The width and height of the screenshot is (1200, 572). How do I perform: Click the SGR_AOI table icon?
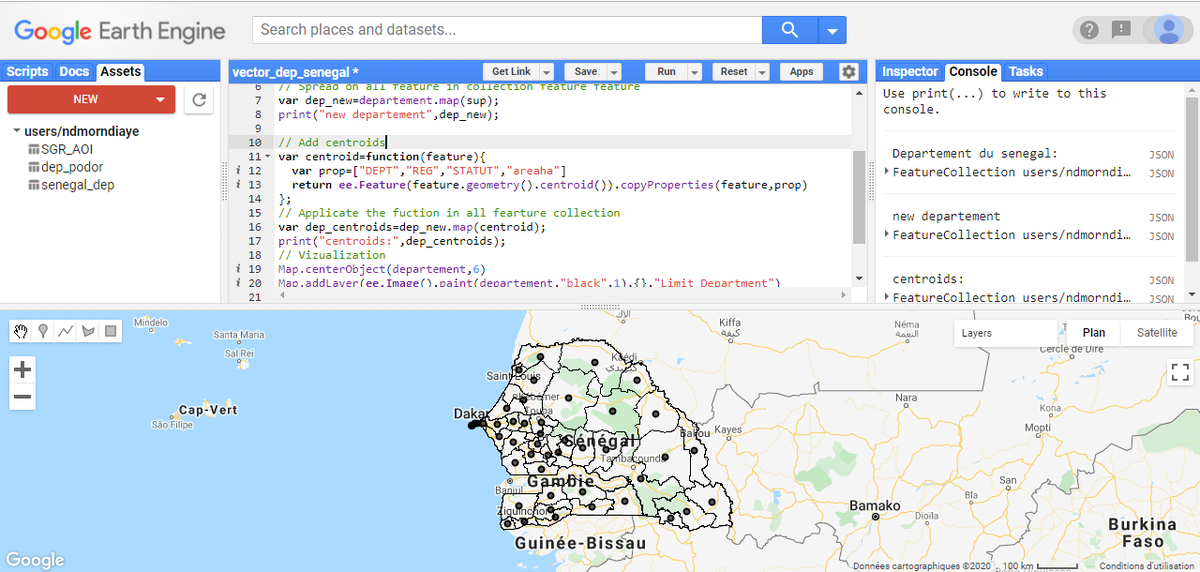(x=33, y=149)
